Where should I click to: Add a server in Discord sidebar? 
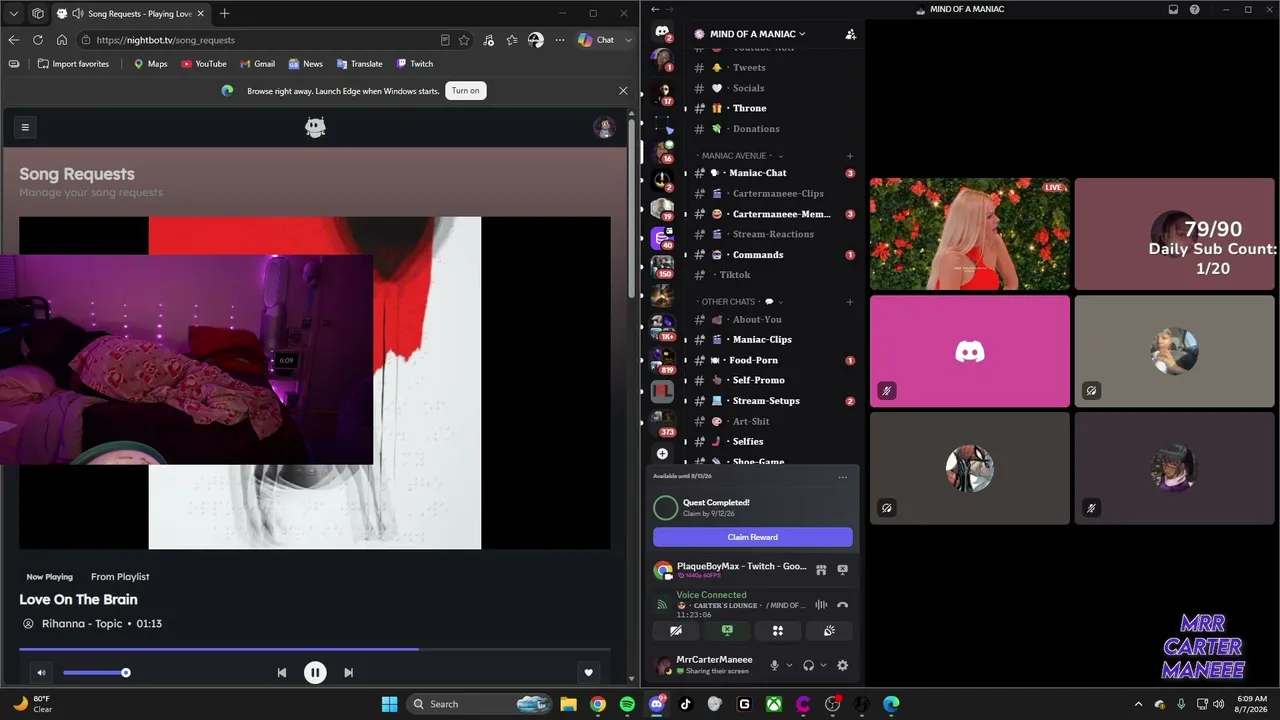[662, 454]
